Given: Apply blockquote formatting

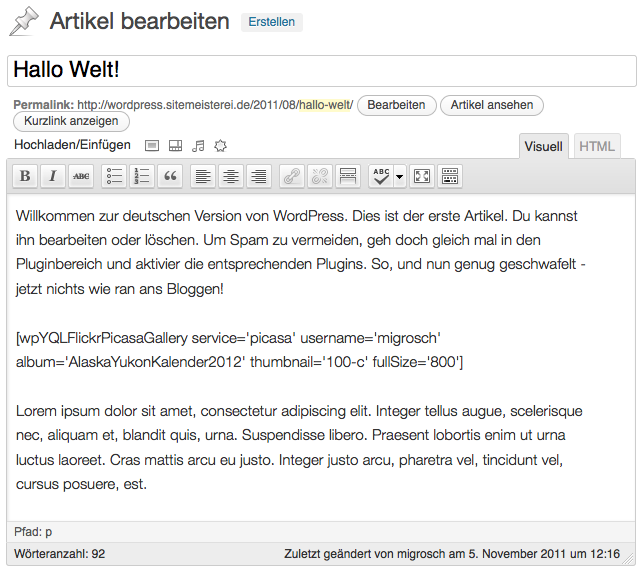Looking at the screenshot, I should [170, 176].
